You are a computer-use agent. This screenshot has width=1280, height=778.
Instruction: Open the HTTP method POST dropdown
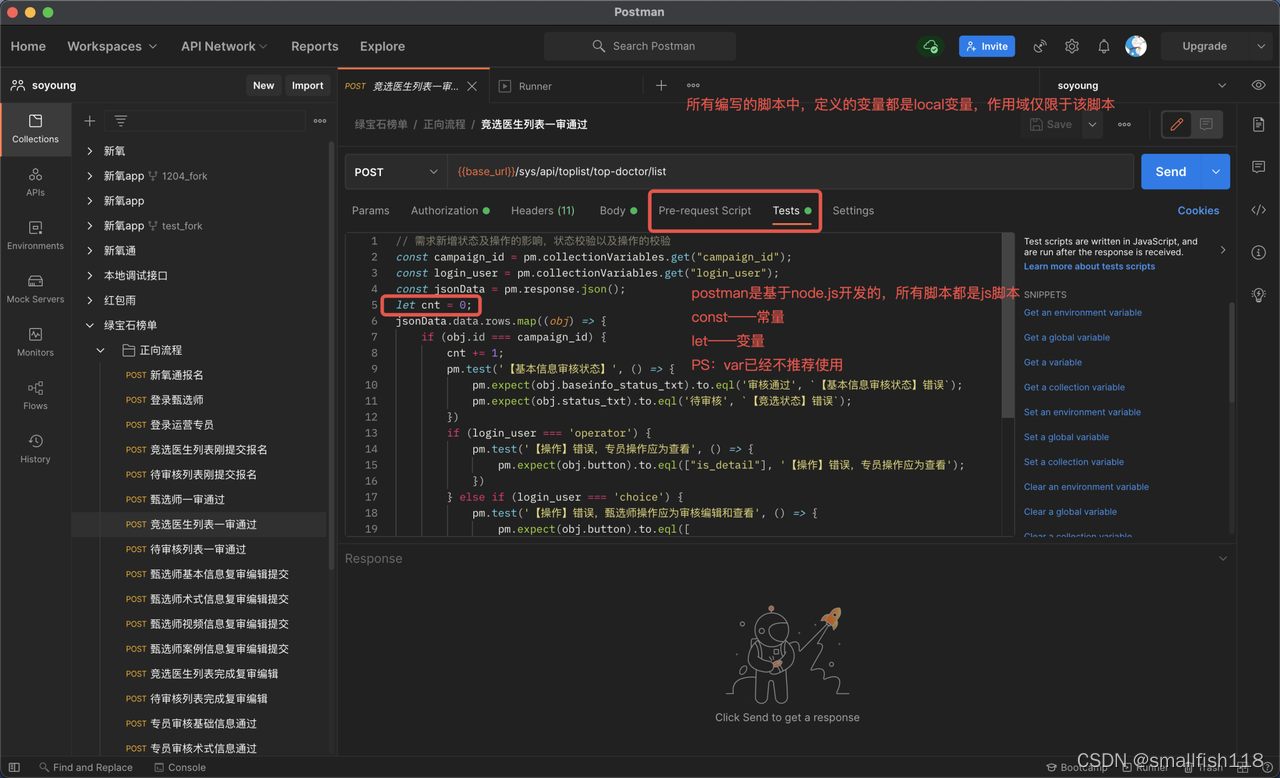[396, 172]
